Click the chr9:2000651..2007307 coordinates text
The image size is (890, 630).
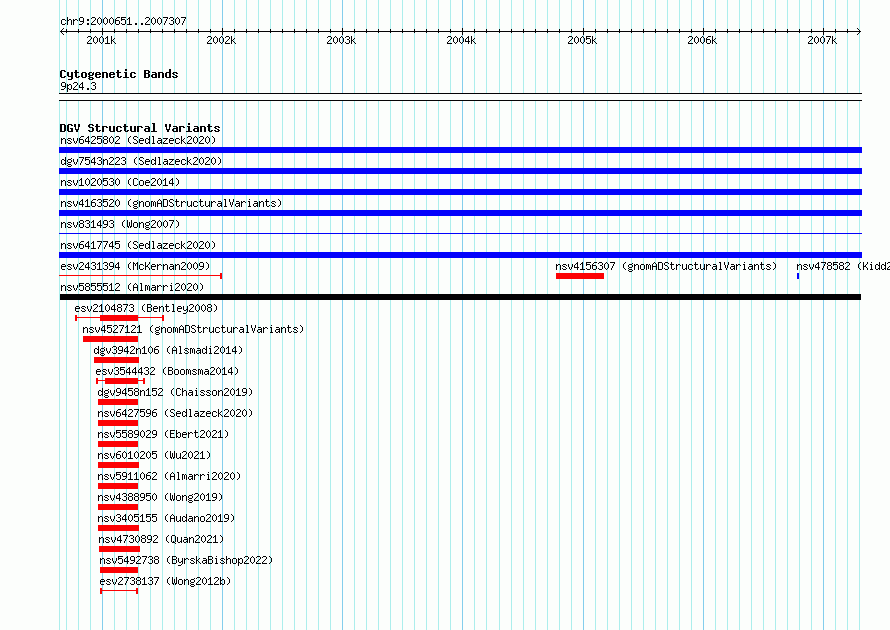pyautogui.click(x=123, y=21)
